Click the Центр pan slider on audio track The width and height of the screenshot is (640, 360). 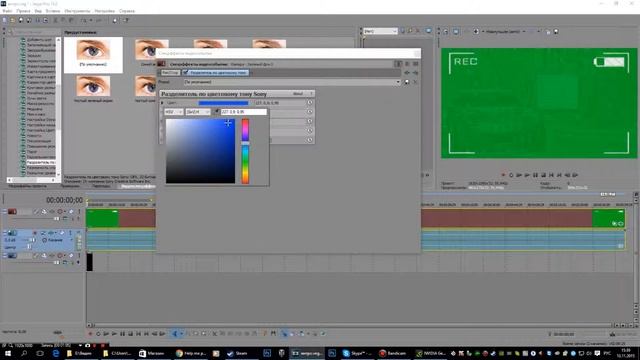(29, 247)
